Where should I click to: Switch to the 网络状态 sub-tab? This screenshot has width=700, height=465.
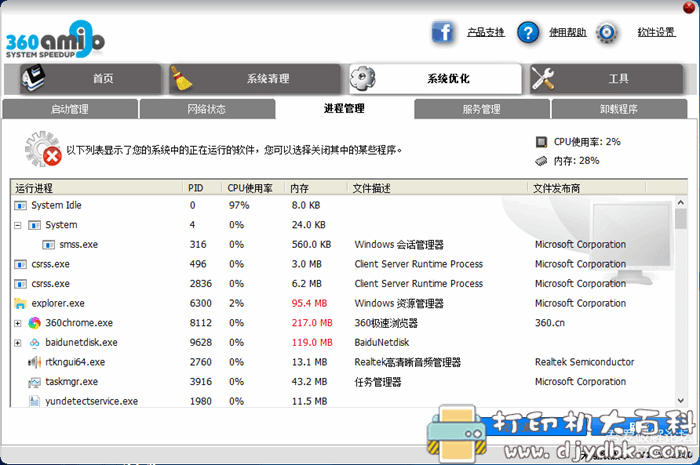click(x=207, y=109)
